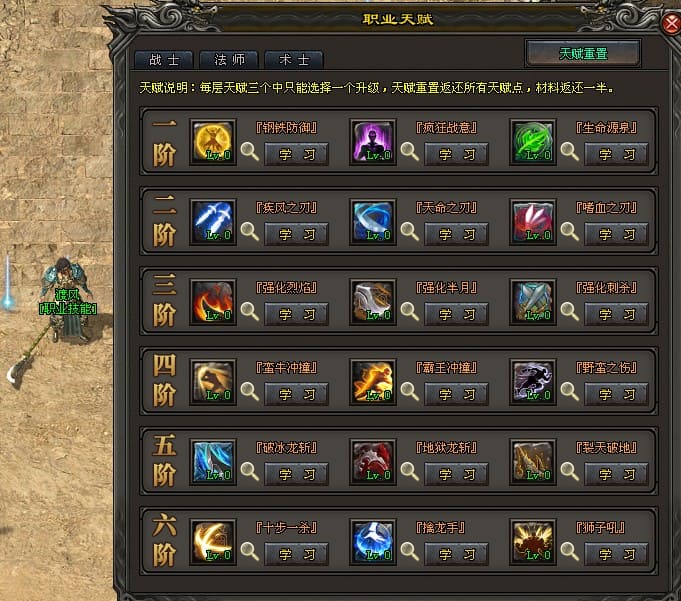Viewport: 681px width, 601px height.
Task: Reset talents with 天赋重置 button
Action: pos(583,53)
